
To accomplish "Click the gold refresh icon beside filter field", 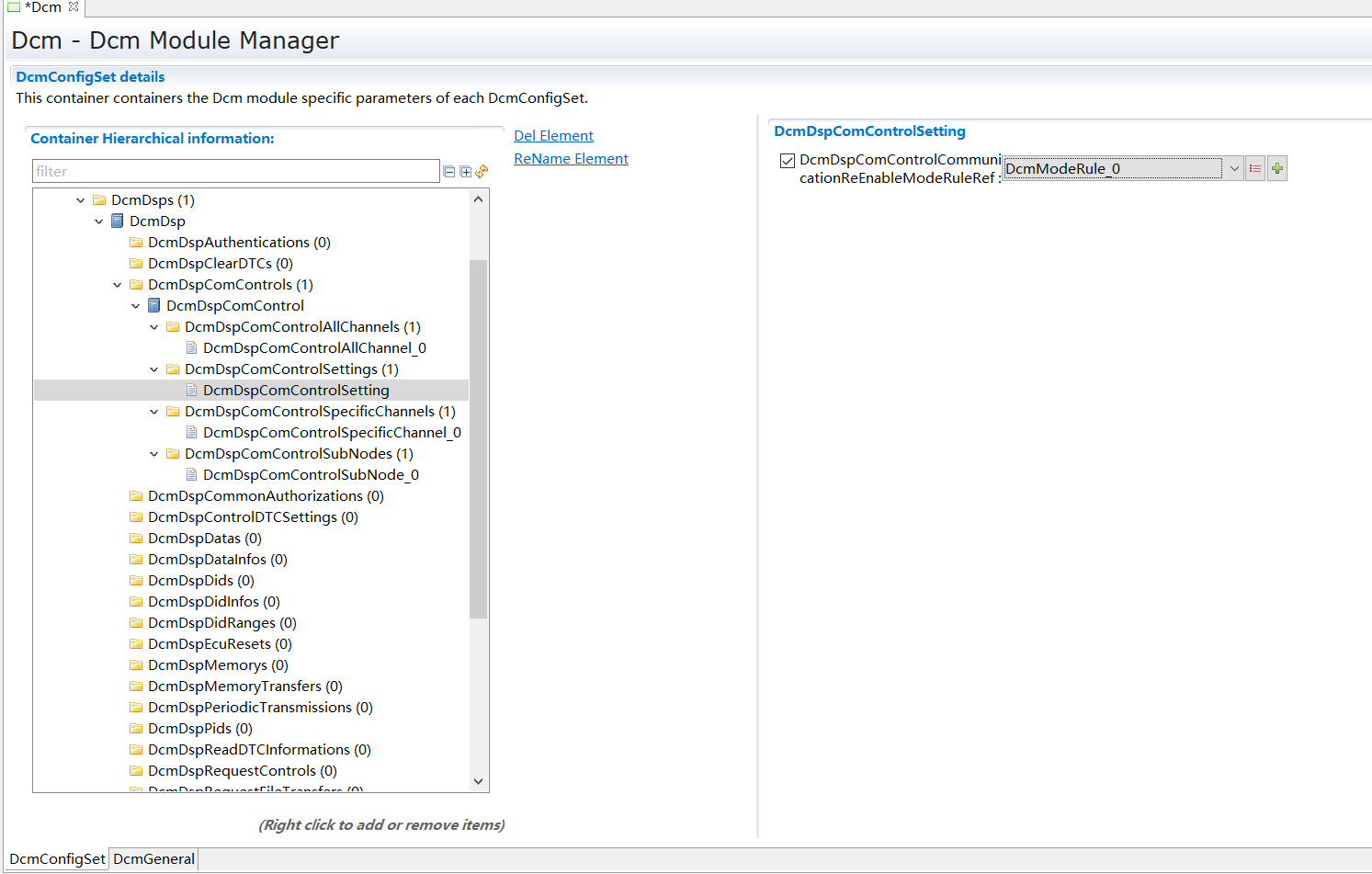I will (481, 171).
